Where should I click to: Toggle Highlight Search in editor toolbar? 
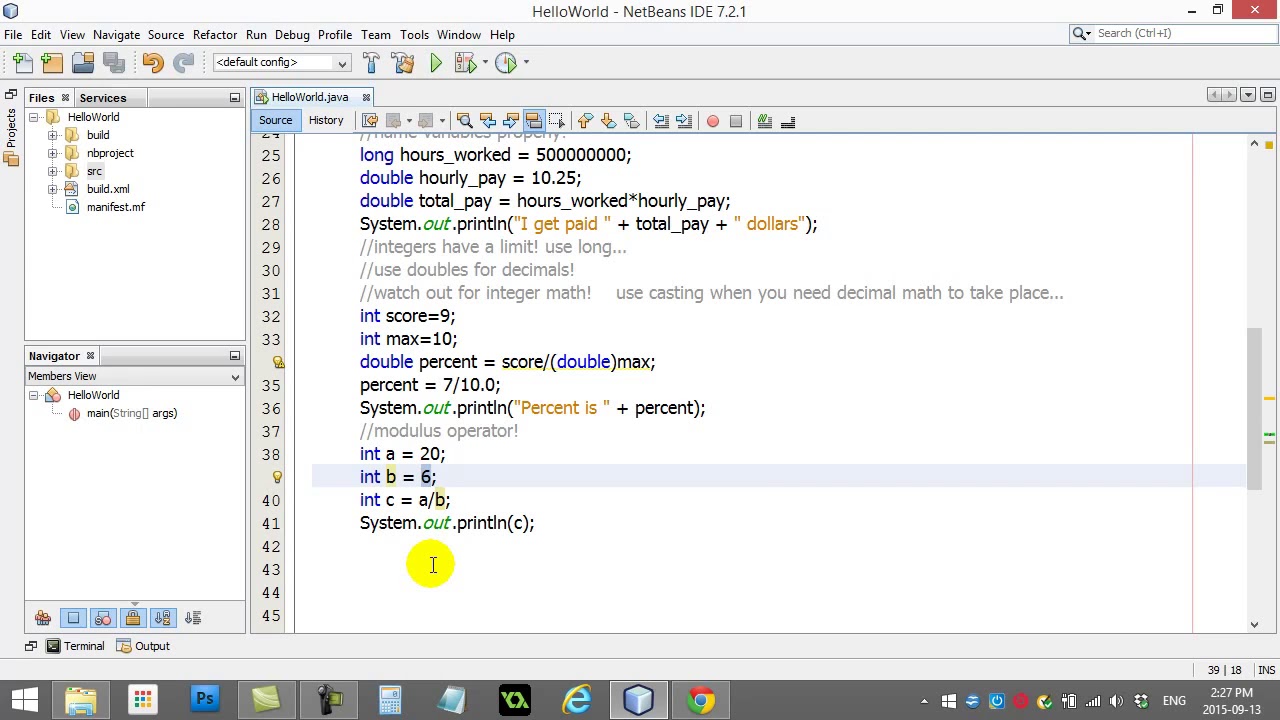534,121
